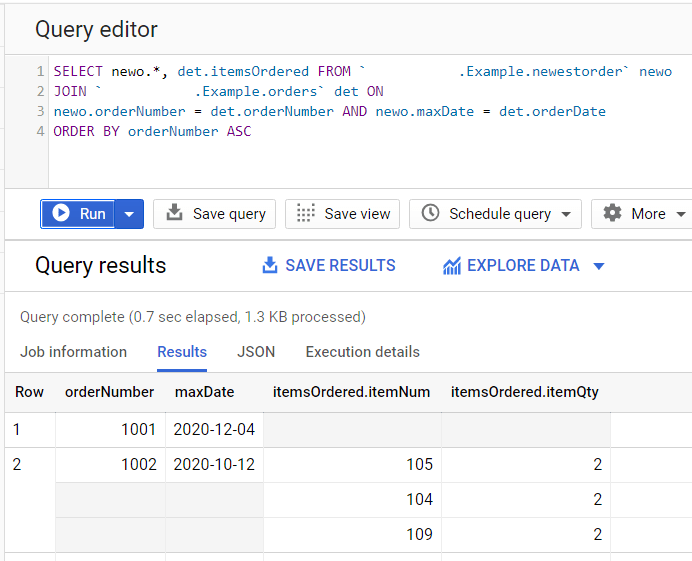This screenshot has width=692, height=561.
Task: Select the Results tab
Action: coord(182,352)
